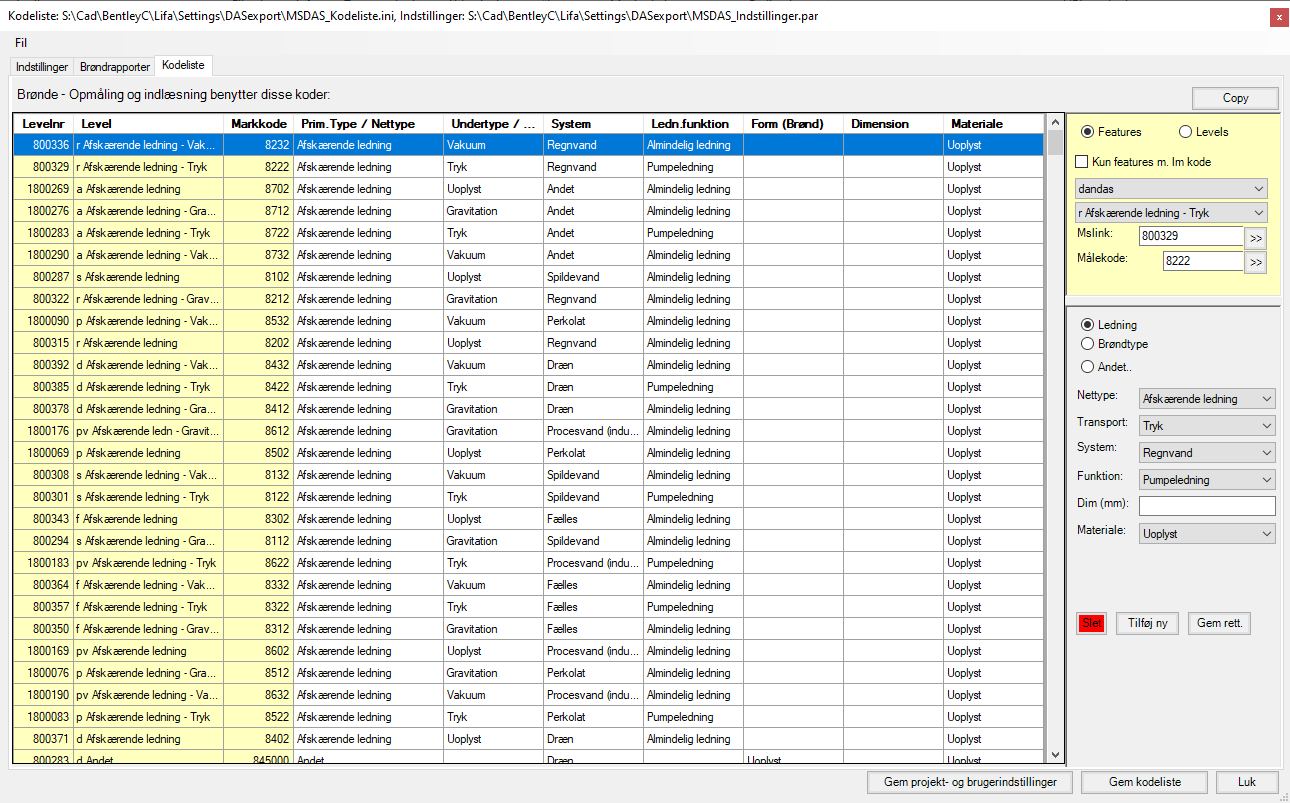
Task: Select the highlighted row with Levelnr 800336
Action: 528,145
